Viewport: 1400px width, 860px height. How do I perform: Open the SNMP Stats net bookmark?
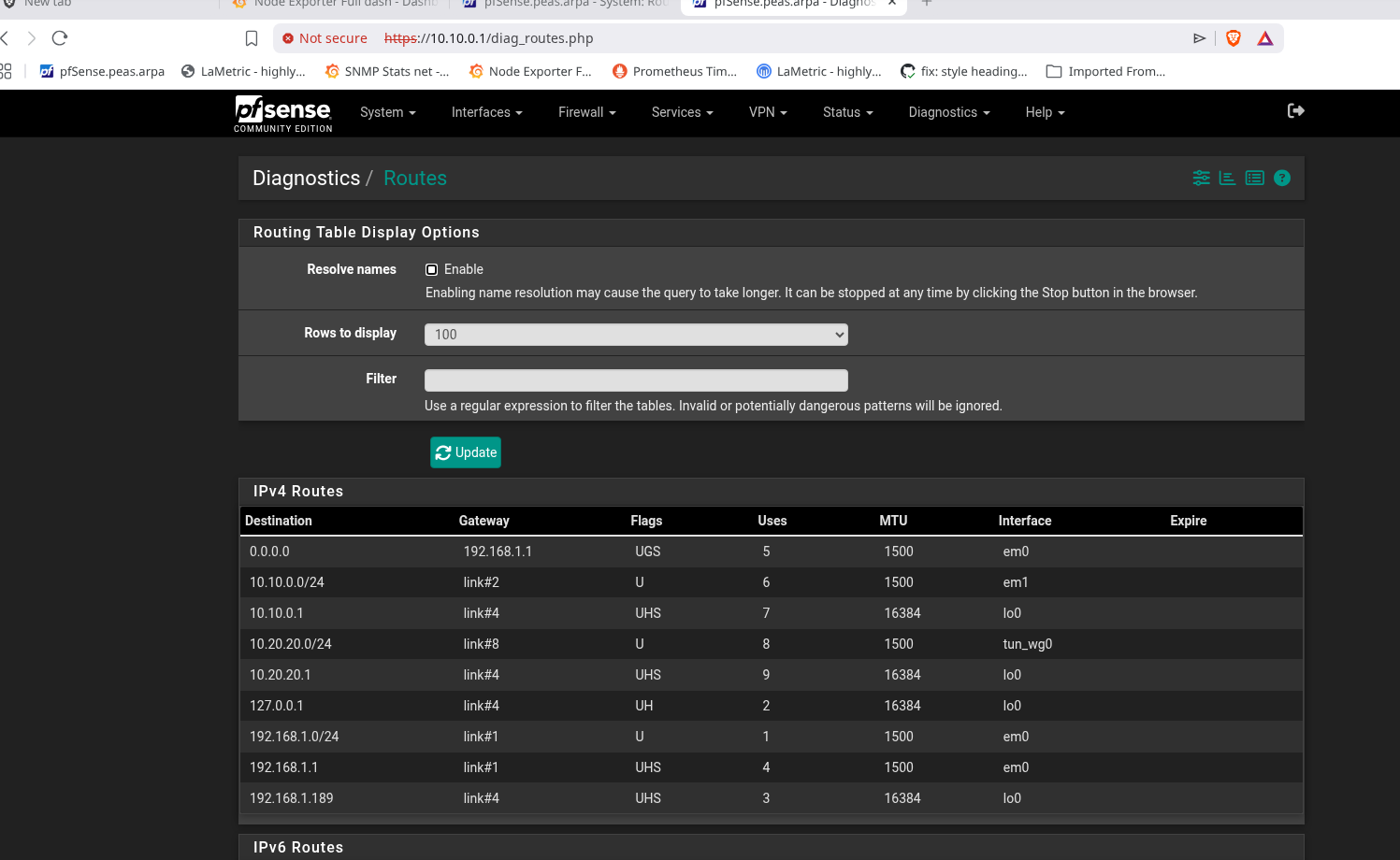(x=387, y=71)
